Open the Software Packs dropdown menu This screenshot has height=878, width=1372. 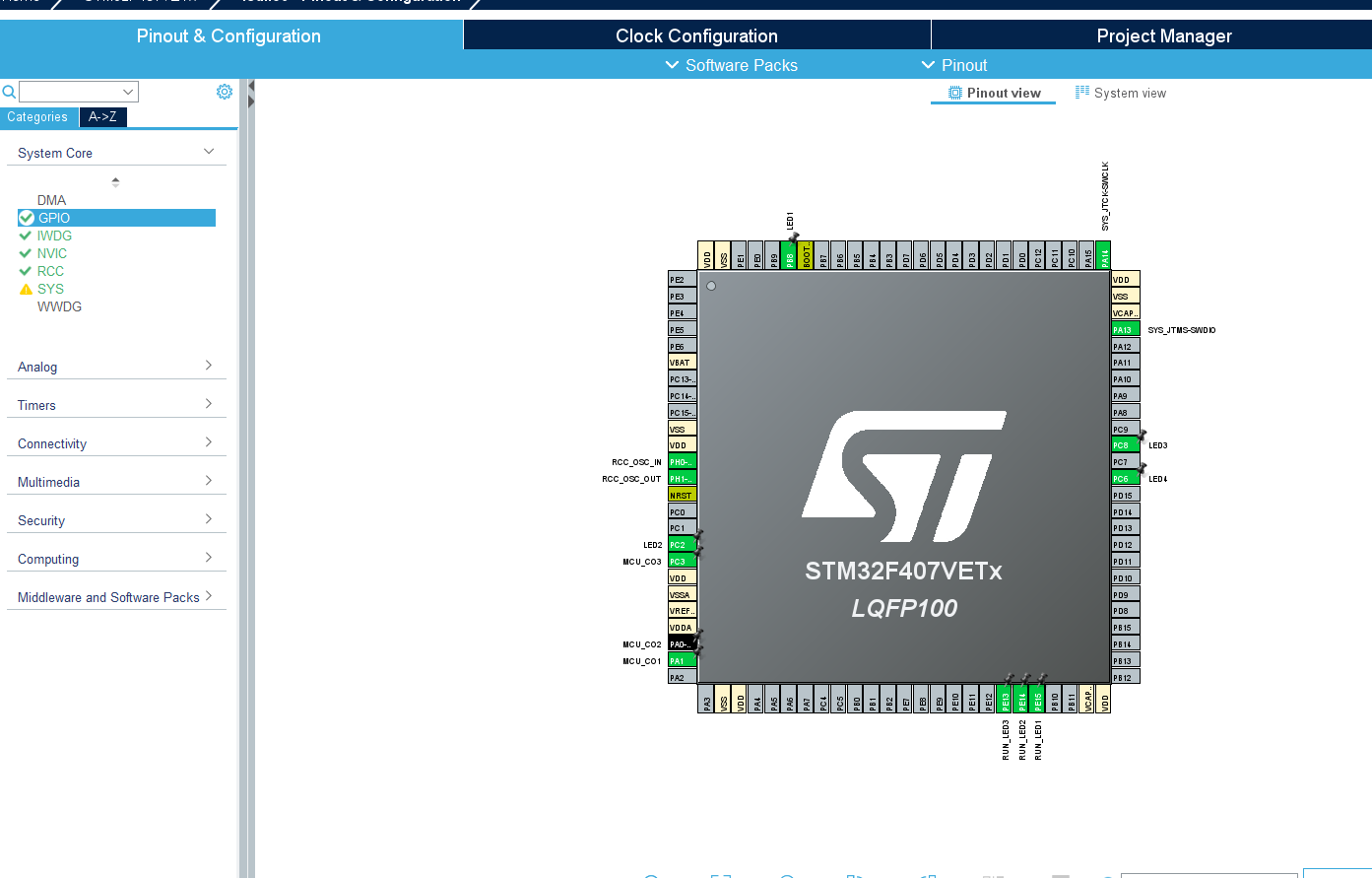point(732,65)
